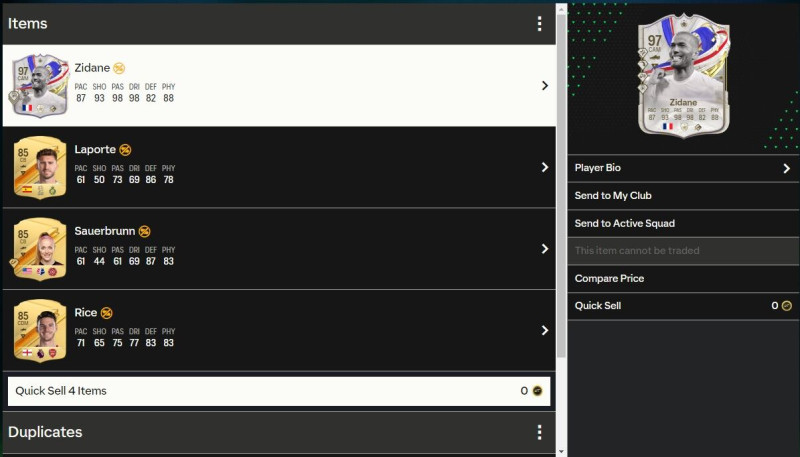Click the Items section heading
This screenshot has height=457, width=800.
(x=28, y=23)
